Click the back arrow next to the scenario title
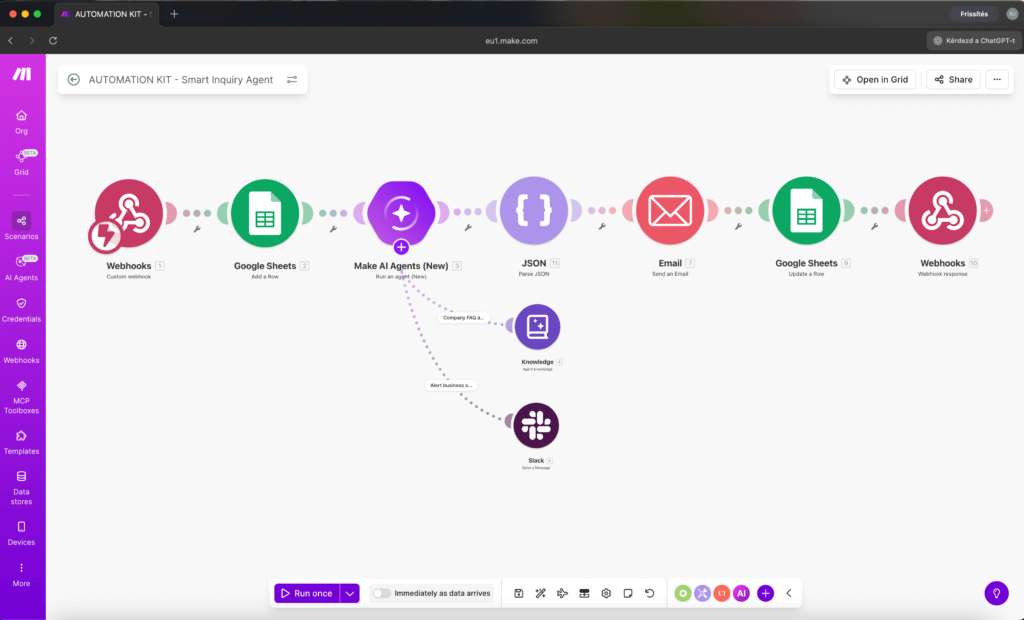 pyautogui.click(x=73, y=79)
